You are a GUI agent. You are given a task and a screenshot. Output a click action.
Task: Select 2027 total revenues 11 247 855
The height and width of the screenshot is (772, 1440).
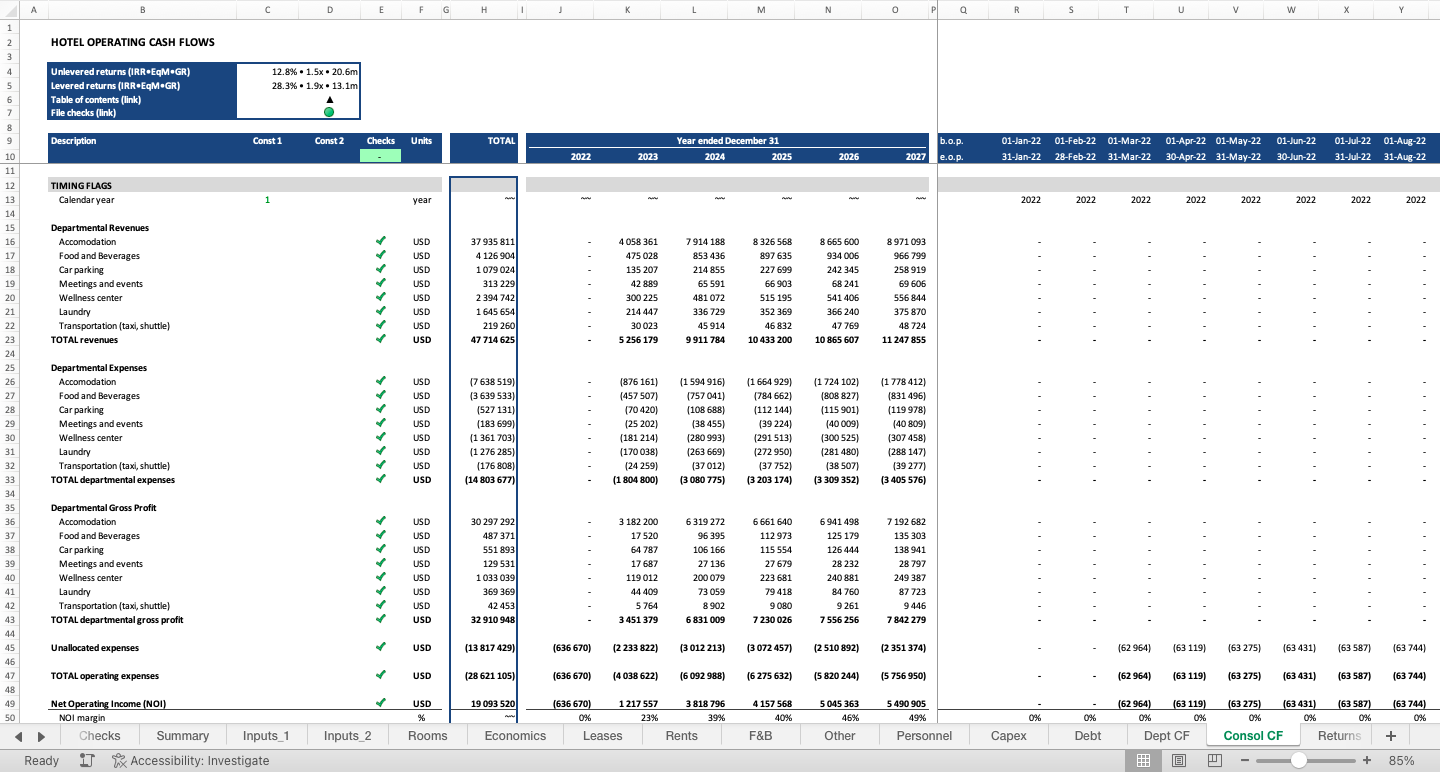pos(895,340)
